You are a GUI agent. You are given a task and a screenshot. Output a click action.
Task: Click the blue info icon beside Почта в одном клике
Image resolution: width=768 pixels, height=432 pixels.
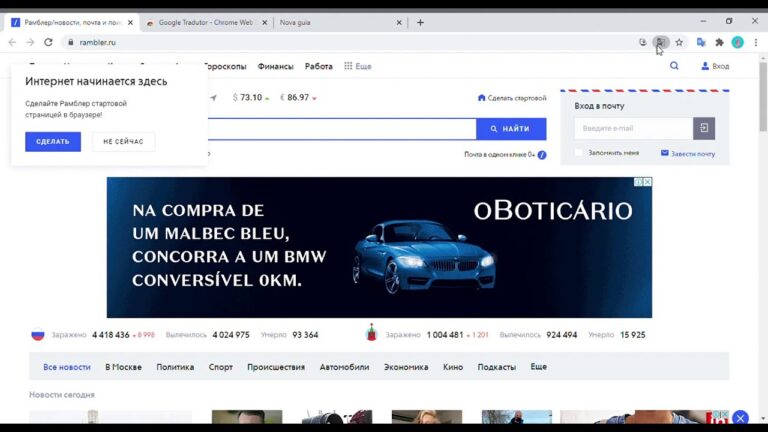542,155
